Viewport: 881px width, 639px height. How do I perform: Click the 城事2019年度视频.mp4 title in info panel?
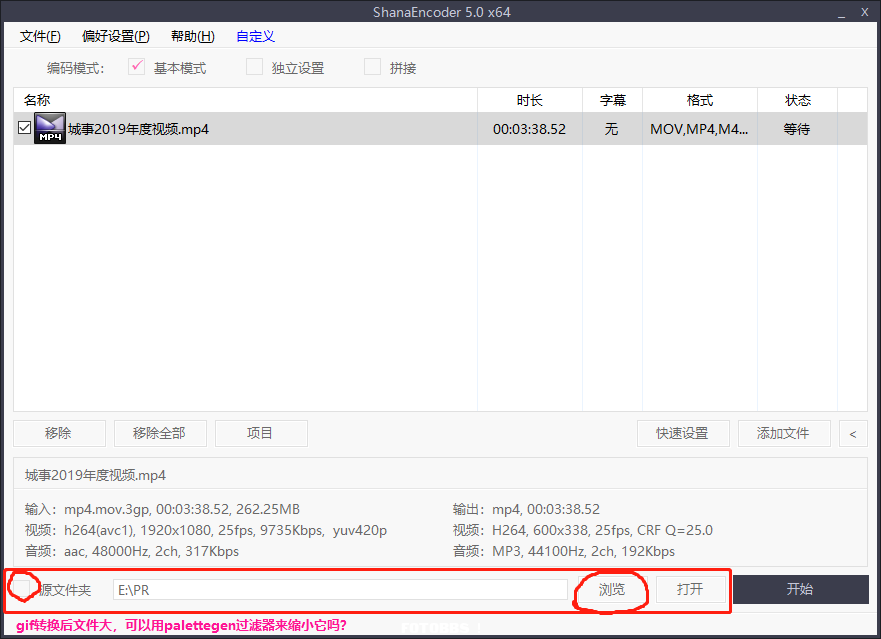pyautogui.click(x=95, y=475)
